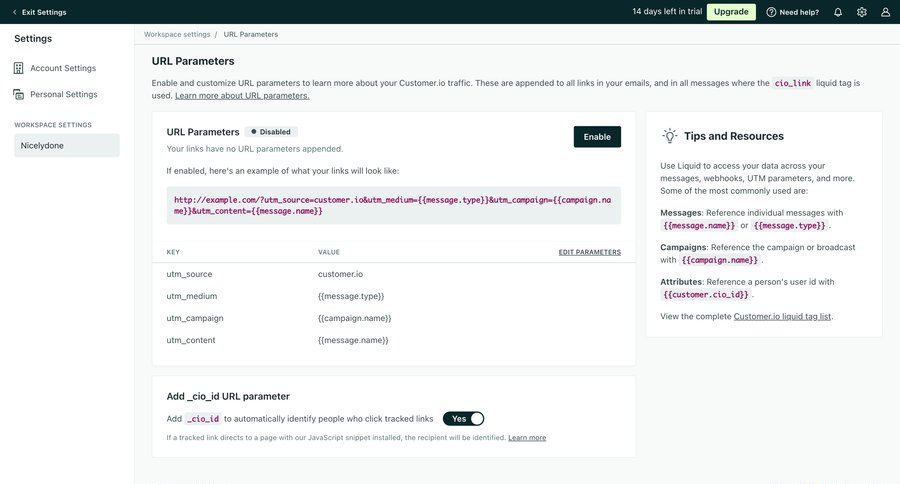Screen dimensions: 900x484
Task: Open Account Settings in the sidebar
Action: 63,68
